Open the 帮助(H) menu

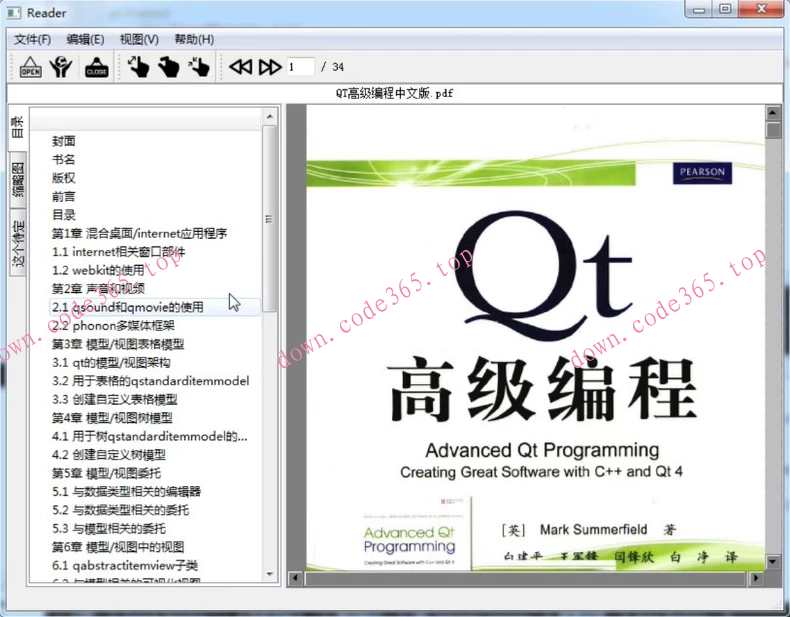194,39
